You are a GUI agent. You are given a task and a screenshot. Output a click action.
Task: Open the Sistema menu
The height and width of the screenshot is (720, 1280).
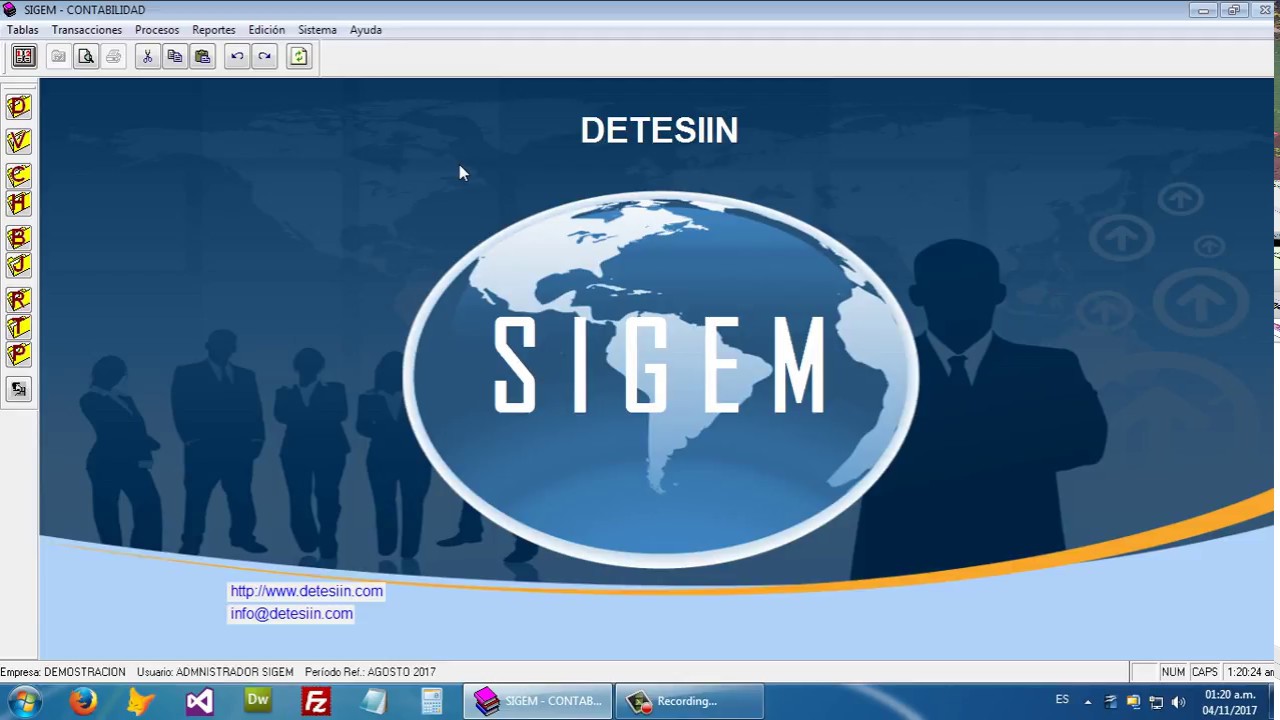point(317,30)
